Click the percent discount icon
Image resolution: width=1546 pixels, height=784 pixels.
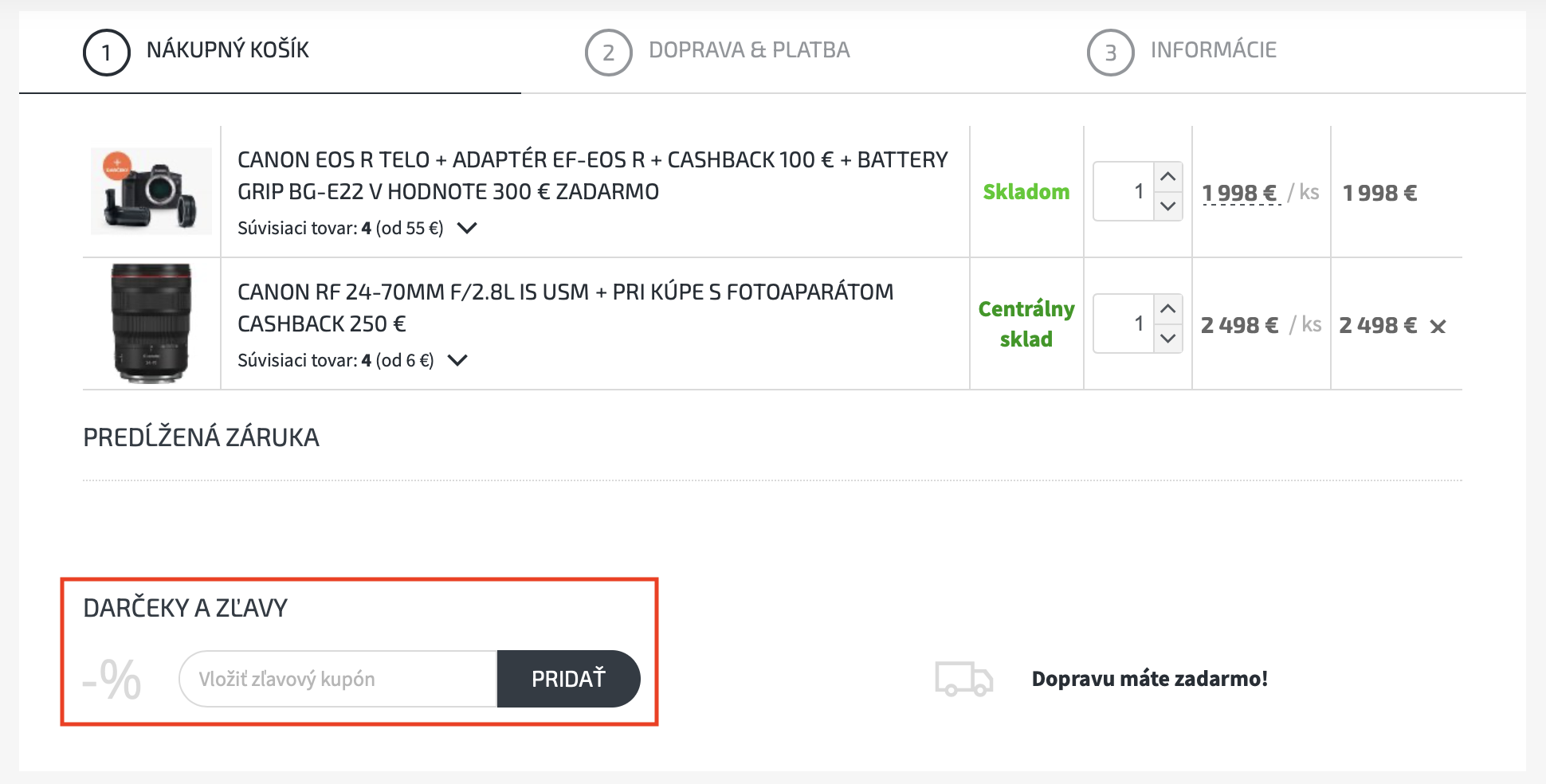coord(112,680)
